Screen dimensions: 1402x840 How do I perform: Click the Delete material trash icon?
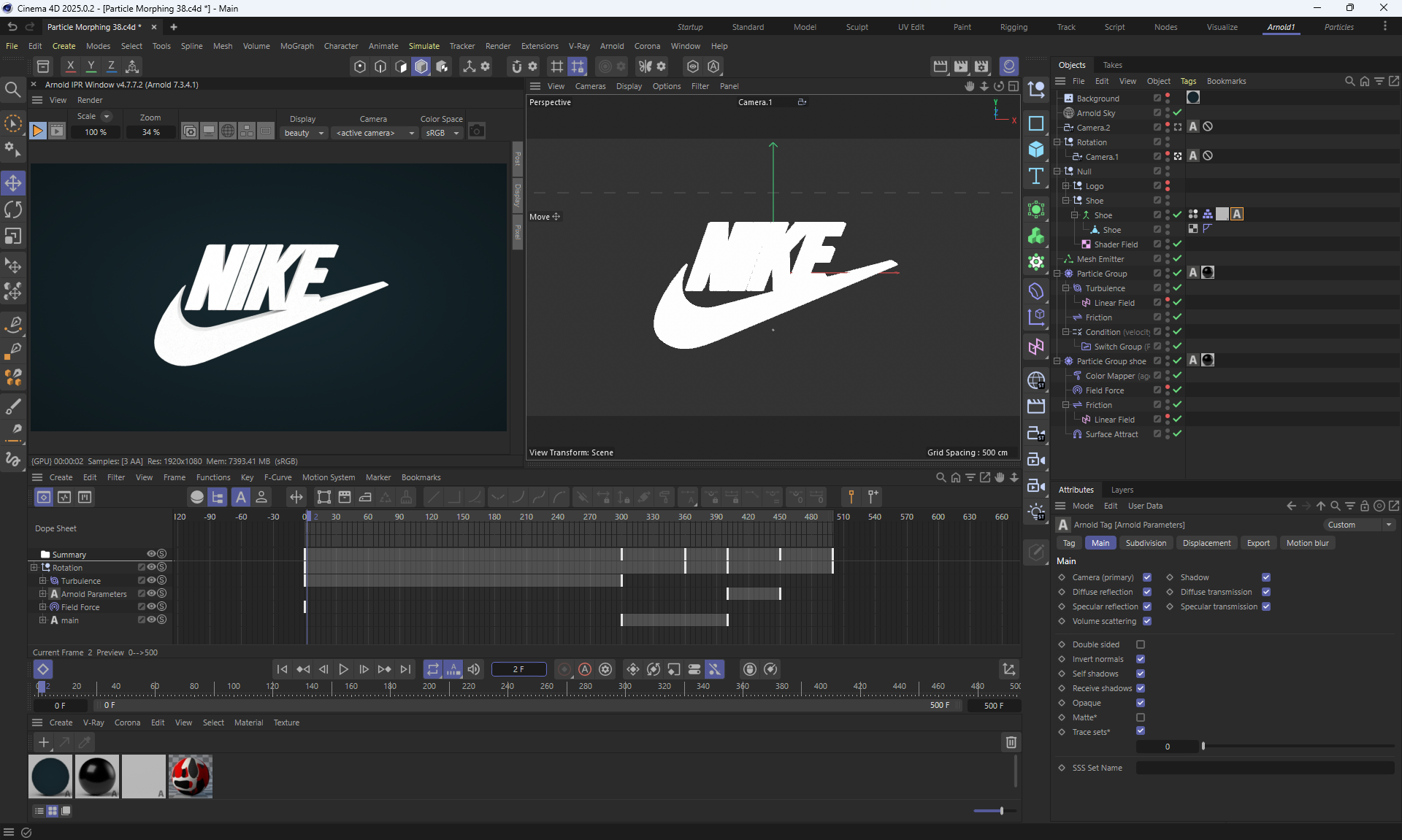point(1011,742)
